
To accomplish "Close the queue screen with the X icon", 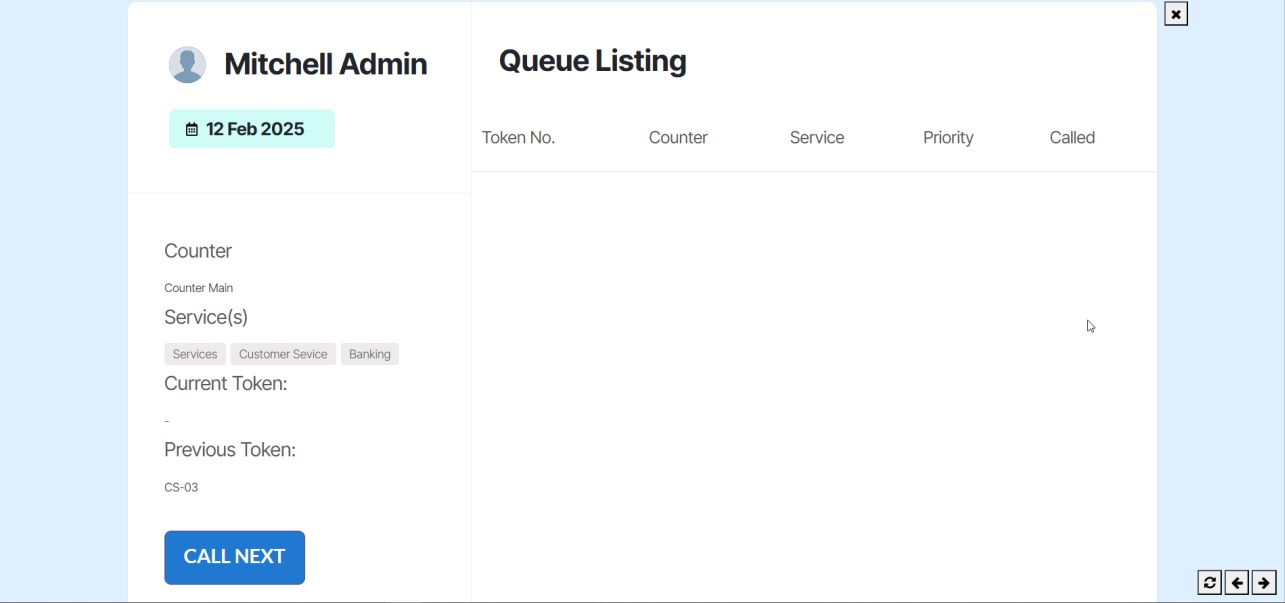I will pyautogui.click(x=1176, y=14).
